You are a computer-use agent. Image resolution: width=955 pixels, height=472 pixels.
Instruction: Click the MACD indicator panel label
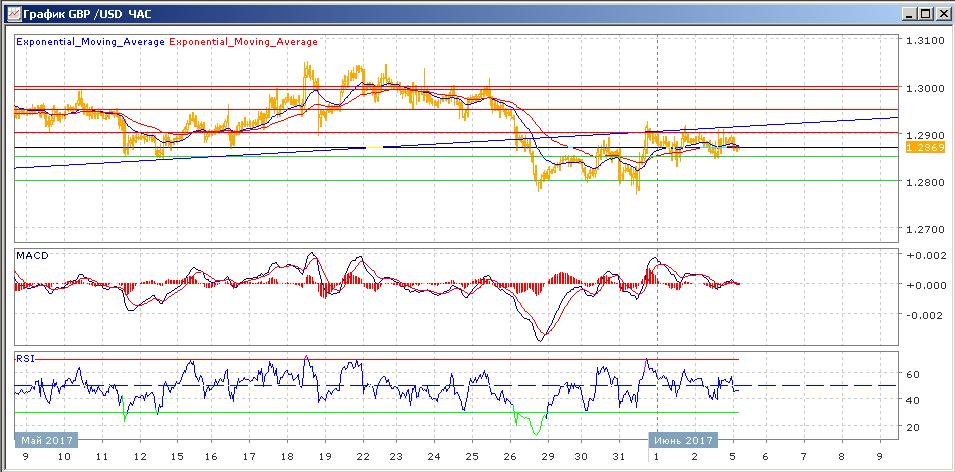(32, 255)
